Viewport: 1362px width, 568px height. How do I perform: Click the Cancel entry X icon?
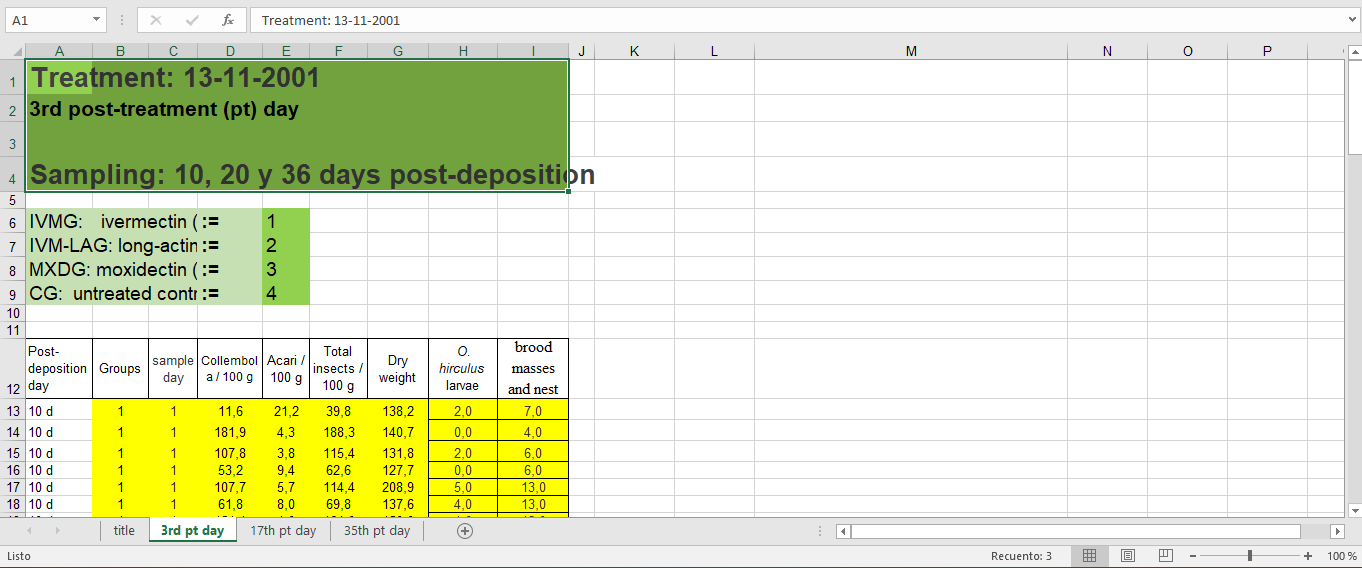pos(157,20)
